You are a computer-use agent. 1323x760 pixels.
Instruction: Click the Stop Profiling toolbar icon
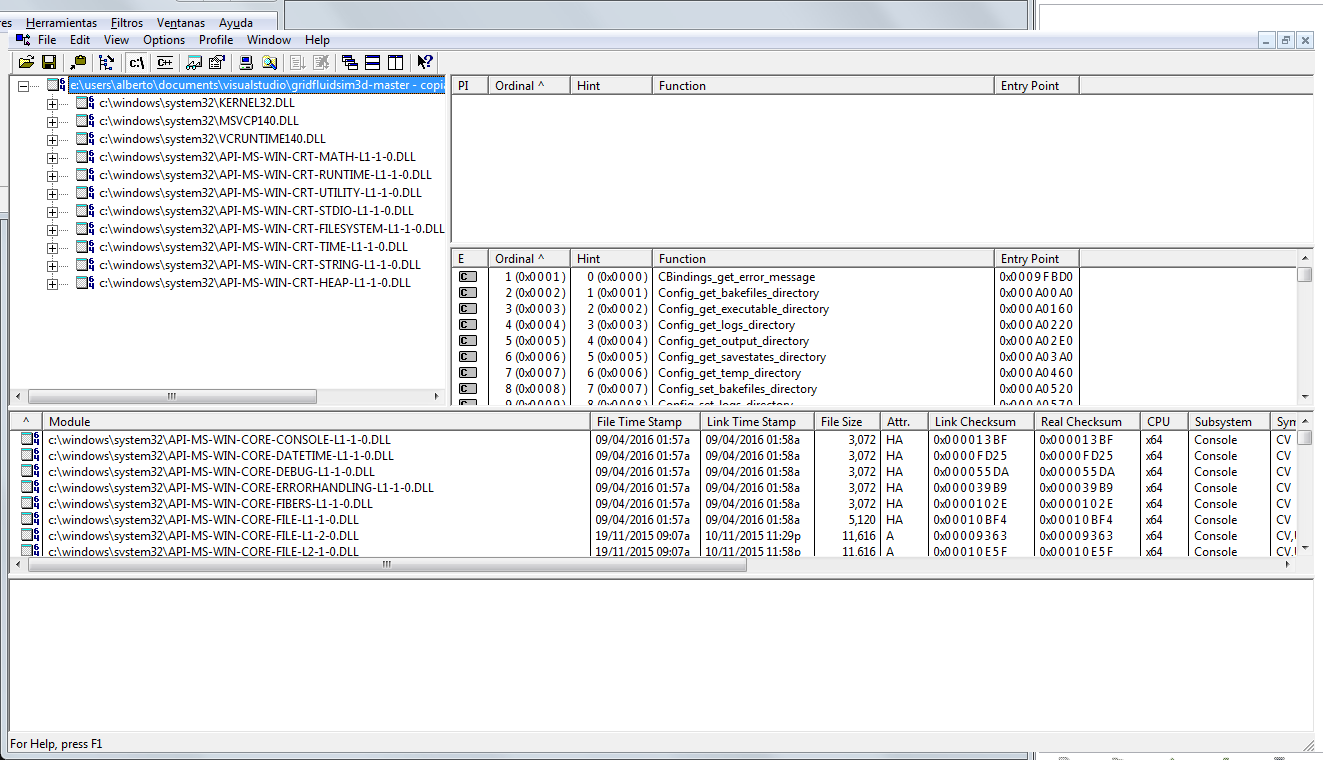pos(321,62)
